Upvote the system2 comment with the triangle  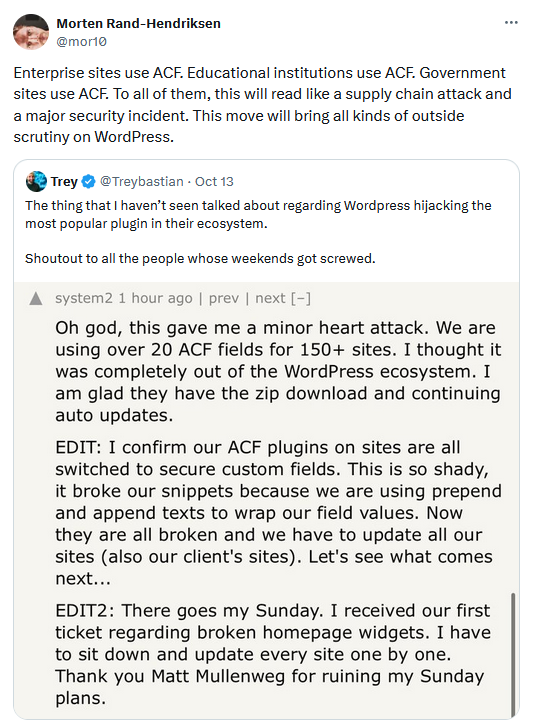(36, 299)
